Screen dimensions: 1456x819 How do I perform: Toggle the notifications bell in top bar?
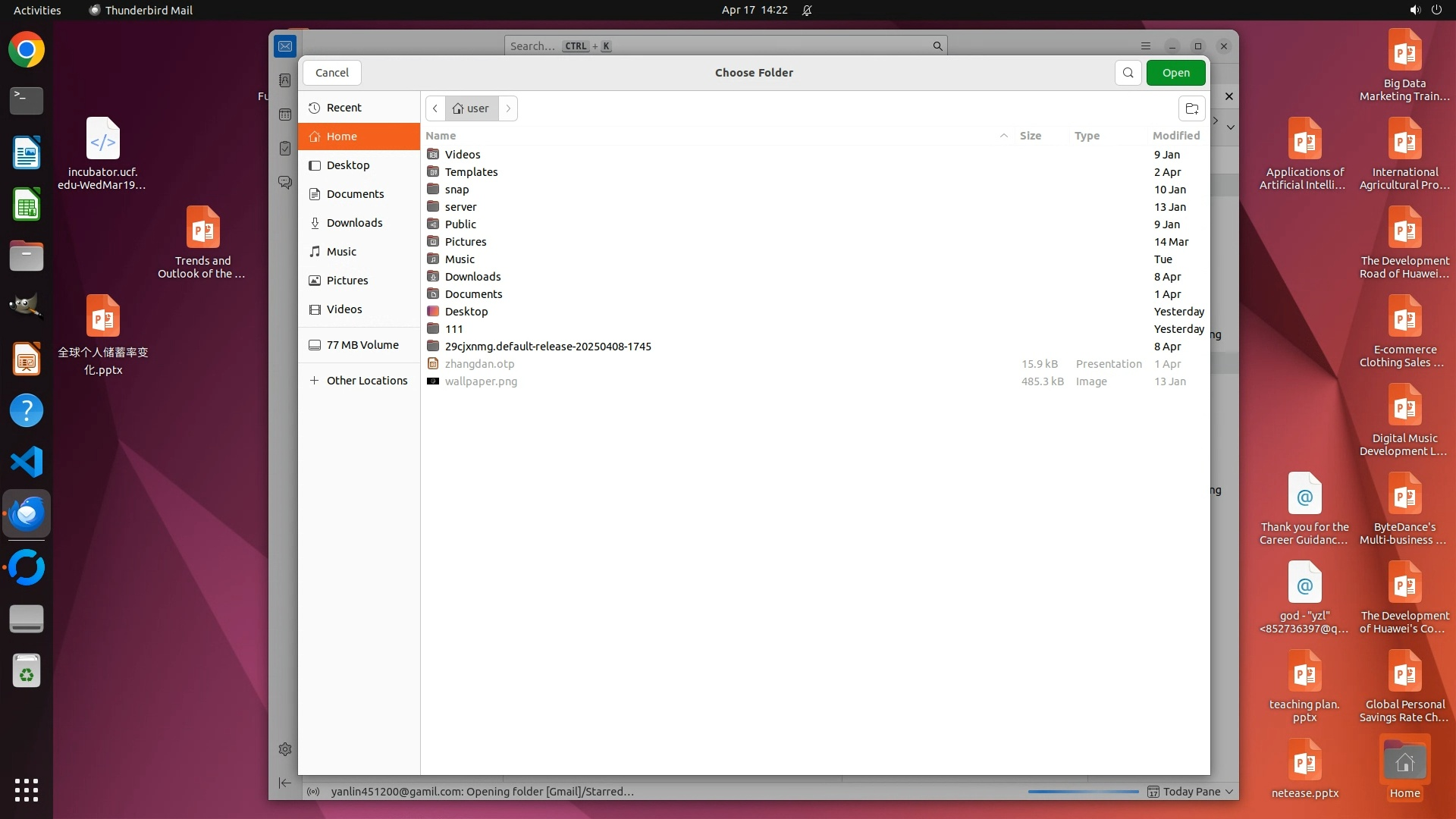(807, 11)
